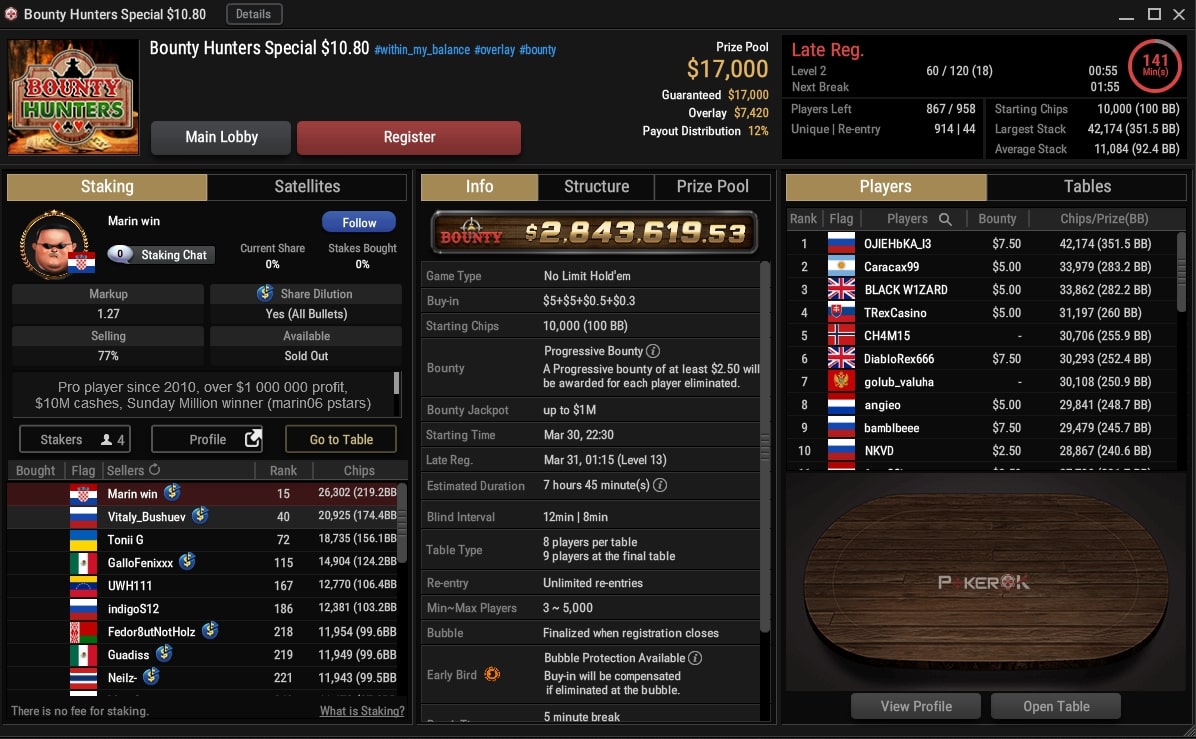Switch to the Tables tab
Screen dimensions: 1196x739
[x=1087, y=186]
